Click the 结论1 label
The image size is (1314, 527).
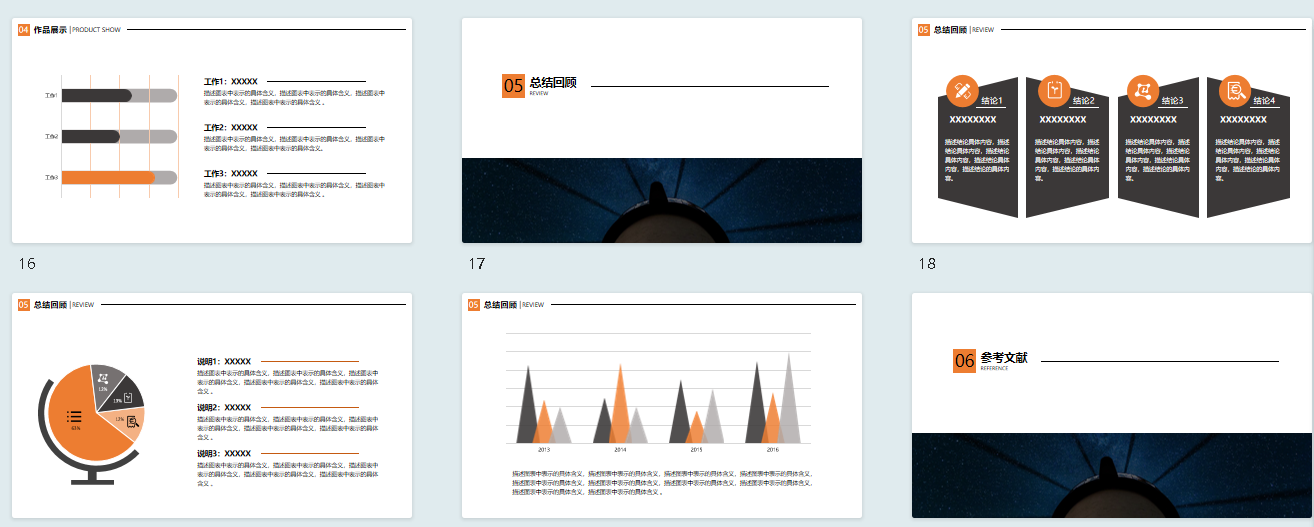[991, 101]
